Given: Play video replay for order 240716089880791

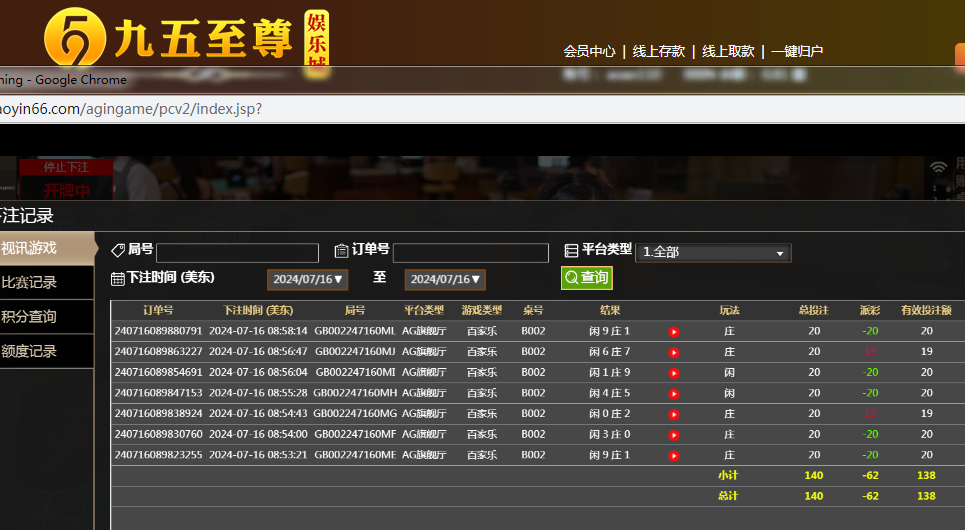Looking at the screenshot, I should click(674, 332).
